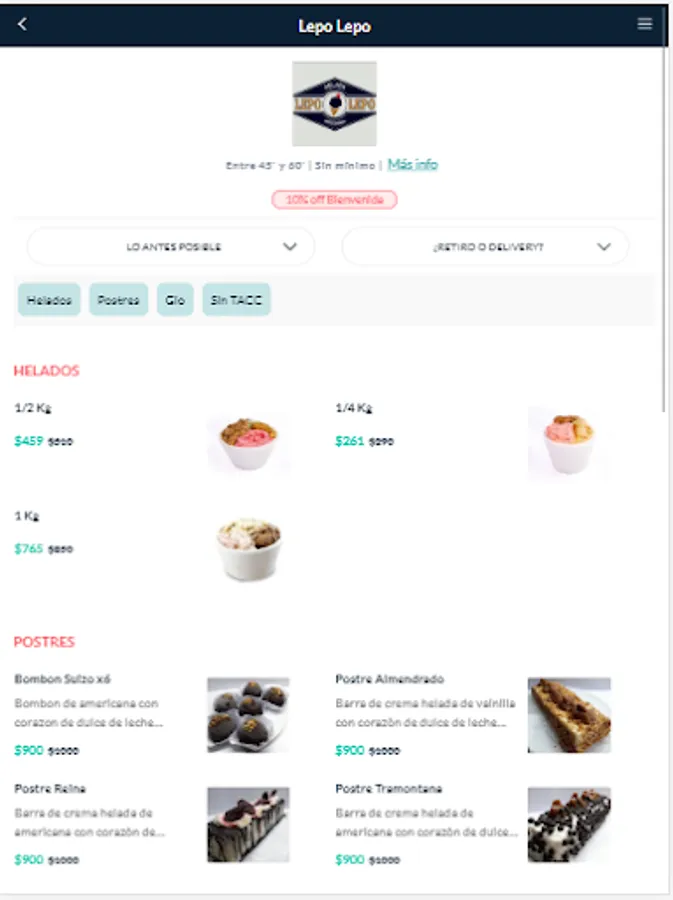This screenshot has height=900, width=673.
Task: Open the Bombon Suizo x6 photo
Action: pos(248,715)
